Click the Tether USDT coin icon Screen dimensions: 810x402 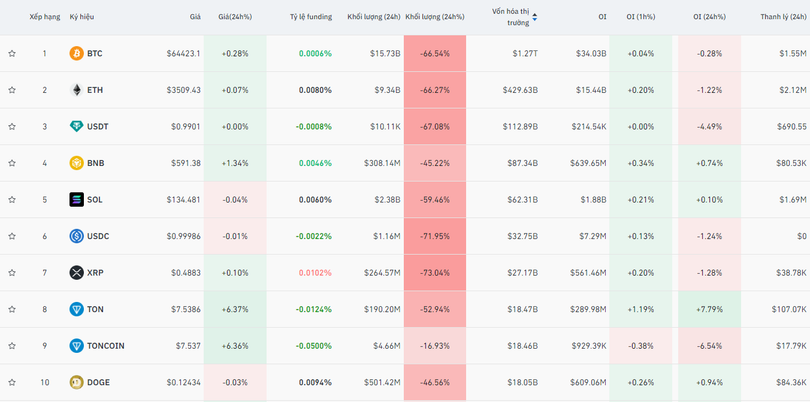pos(76,127)
